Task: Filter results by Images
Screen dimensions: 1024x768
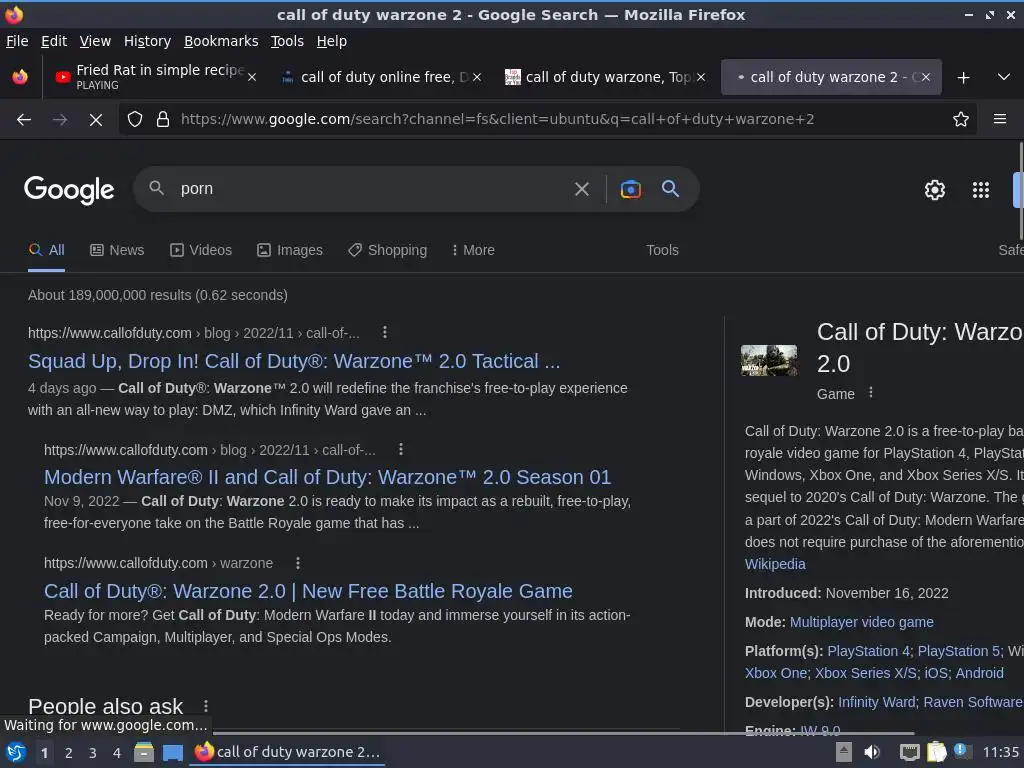Action: pyautogui.click(x=290, y=250)
